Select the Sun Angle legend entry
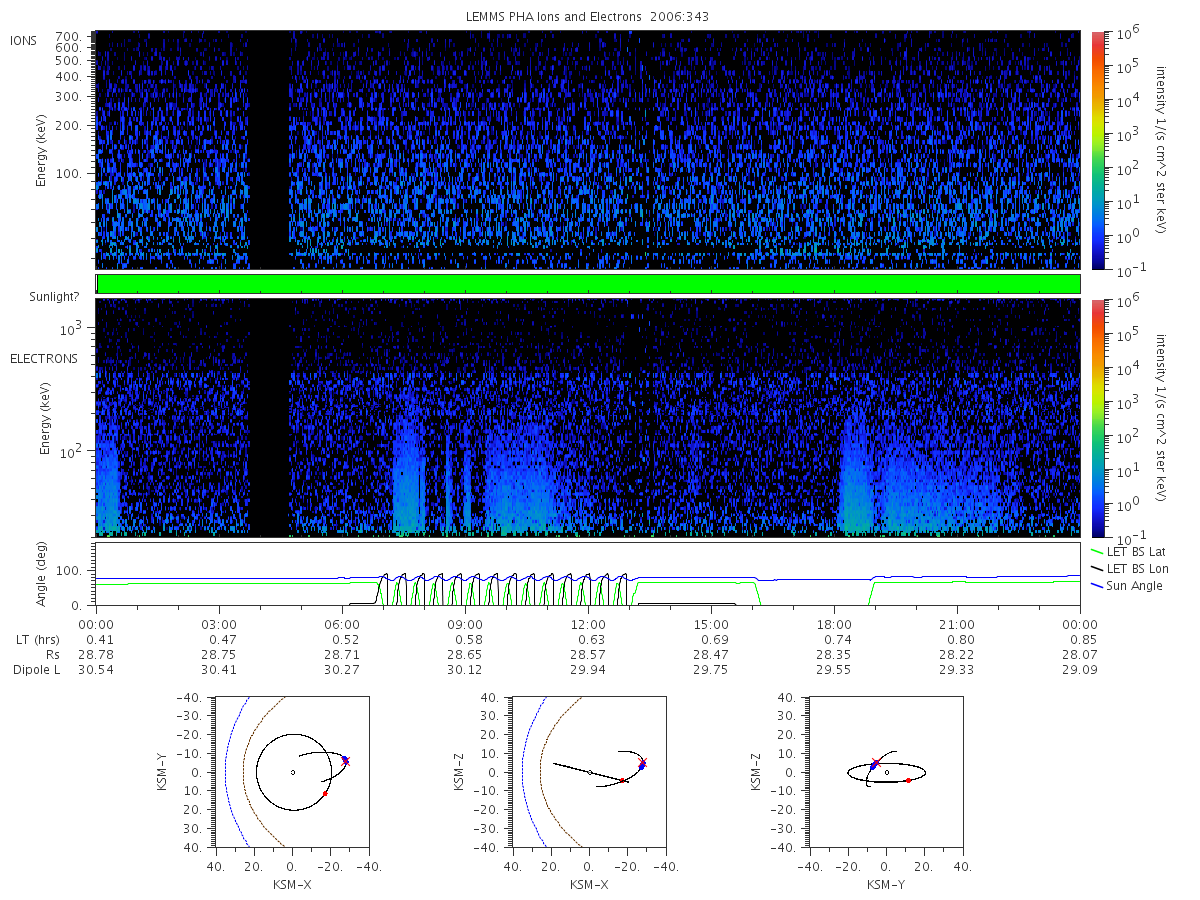Screen dimensions: 1200x900 (x=1127, y=585)
